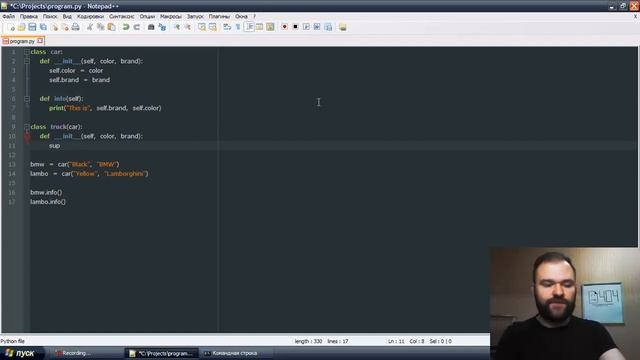Toggle the indent guide toolbar button
Image resolution: width=640 pixels, height=360 pixels.
click(249, 27)
